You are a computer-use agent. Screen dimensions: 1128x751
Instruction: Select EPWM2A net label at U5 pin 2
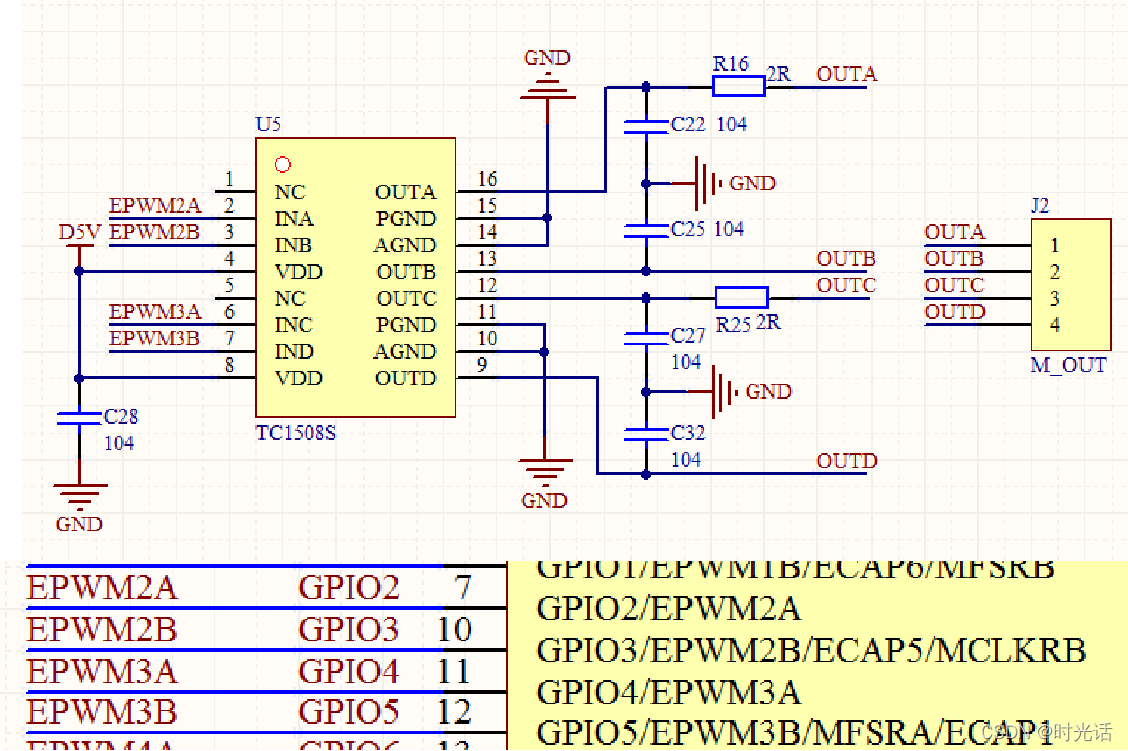[x=155, y=206]
